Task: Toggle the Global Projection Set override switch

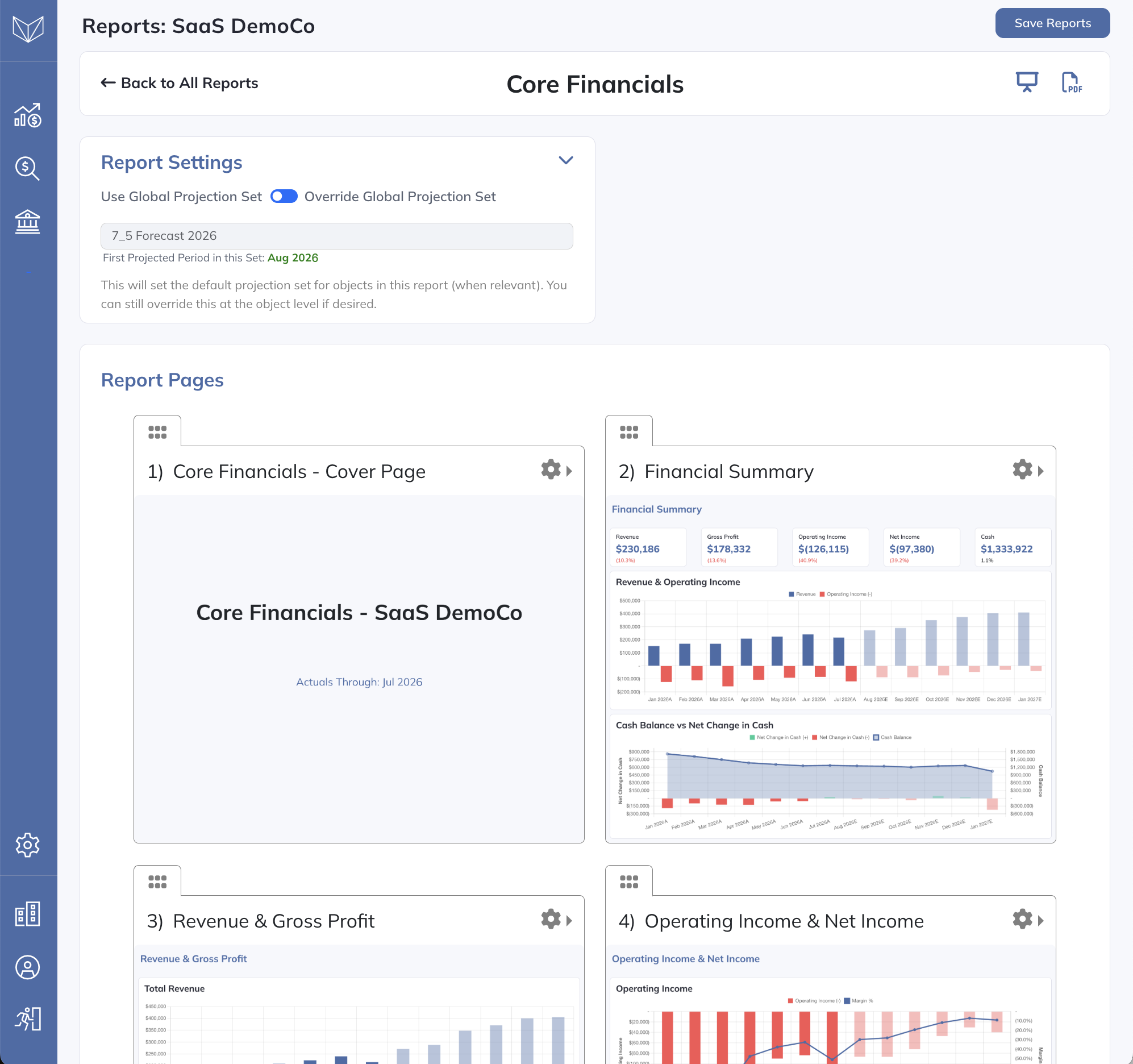Action: [284, 197]
